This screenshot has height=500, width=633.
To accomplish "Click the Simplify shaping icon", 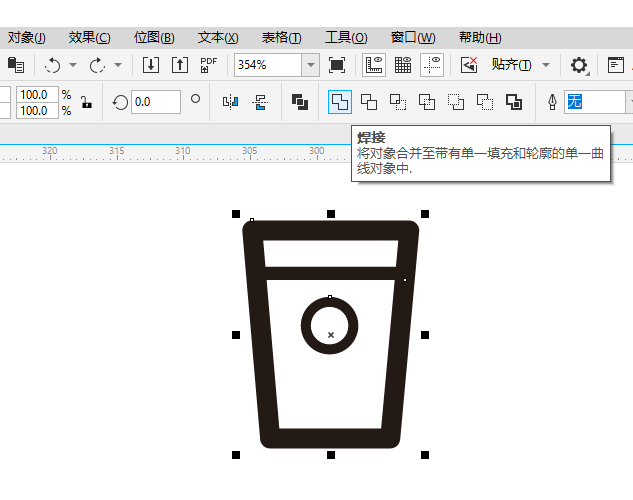I will (427, 102).
